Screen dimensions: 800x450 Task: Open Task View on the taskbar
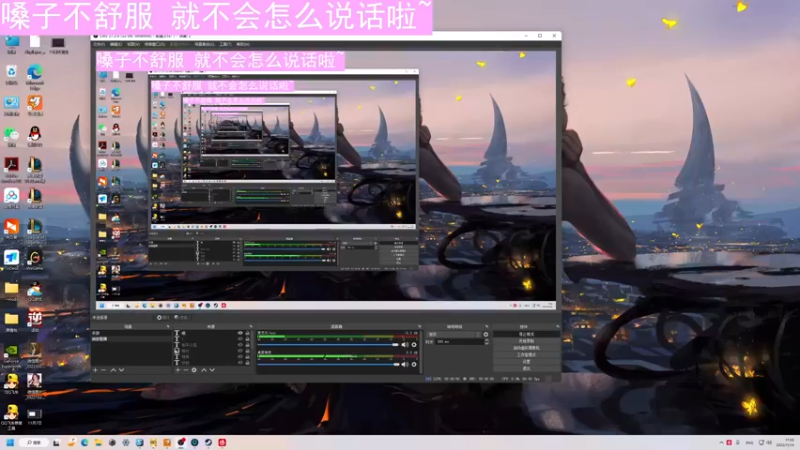tap(57, 442)
